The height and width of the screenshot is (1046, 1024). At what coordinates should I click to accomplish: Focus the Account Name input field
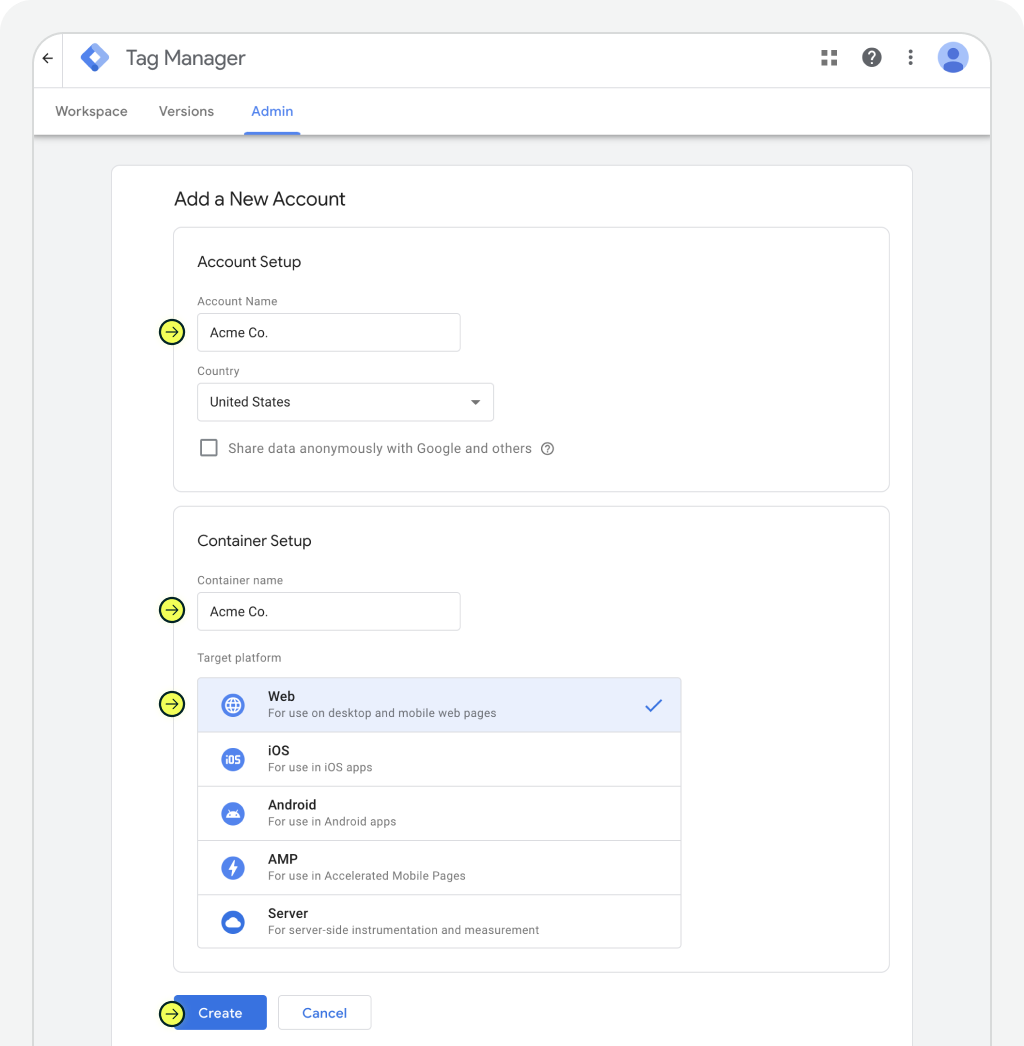point(329,332)
